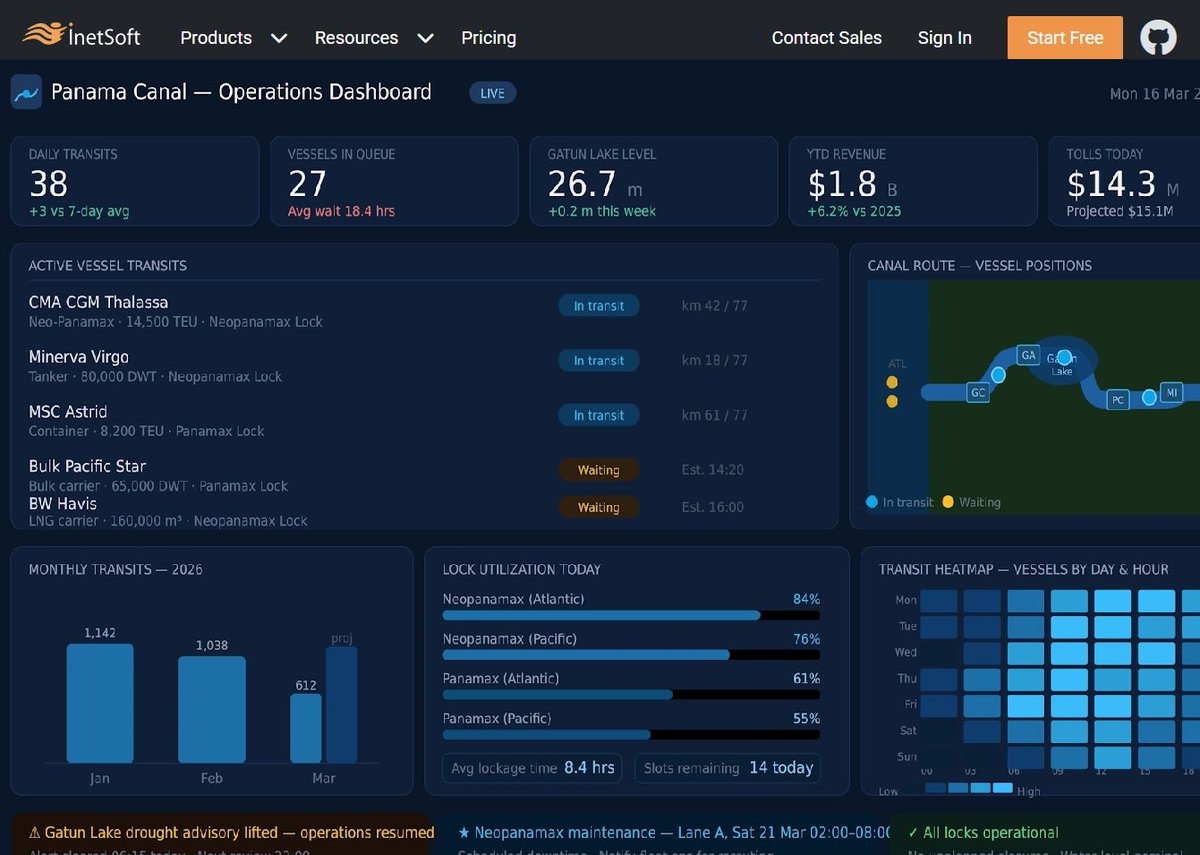
Task: Click the Panamax (Pacific) utilization bar
Action: tap(631, 734)
